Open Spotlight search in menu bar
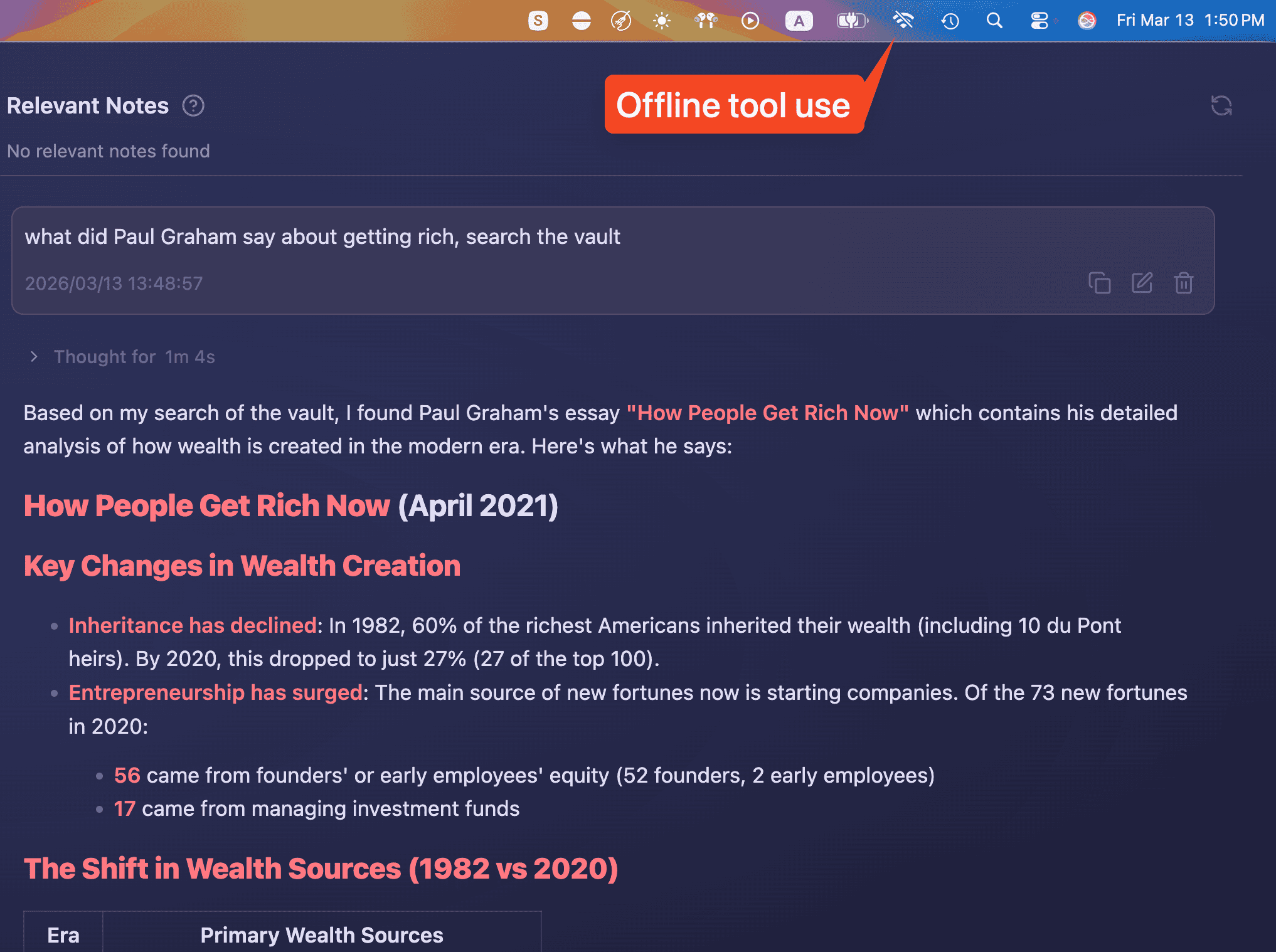 click(x=994, y=21)
